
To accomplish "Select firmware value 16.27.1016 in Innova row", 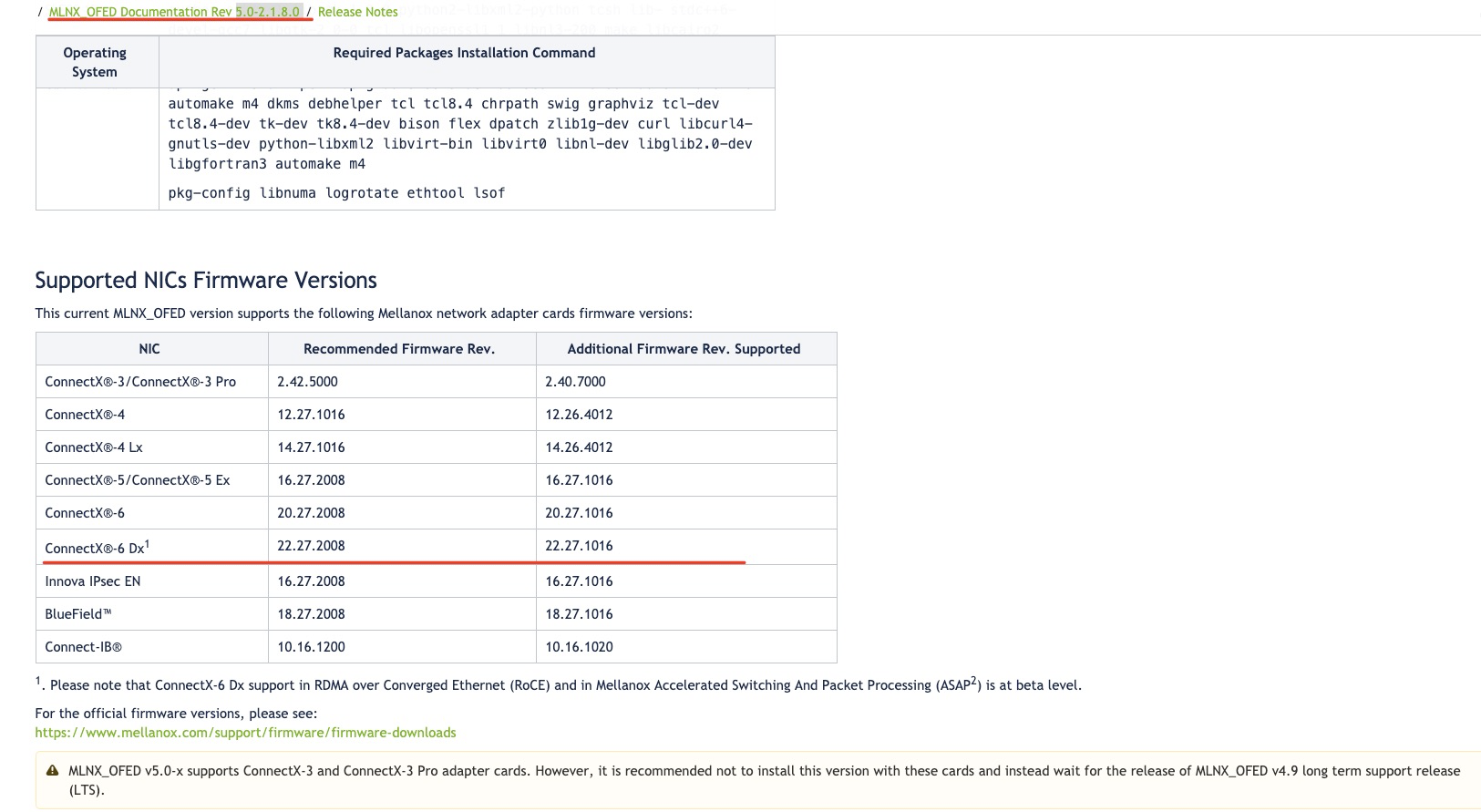I will (x=579, y=581).
